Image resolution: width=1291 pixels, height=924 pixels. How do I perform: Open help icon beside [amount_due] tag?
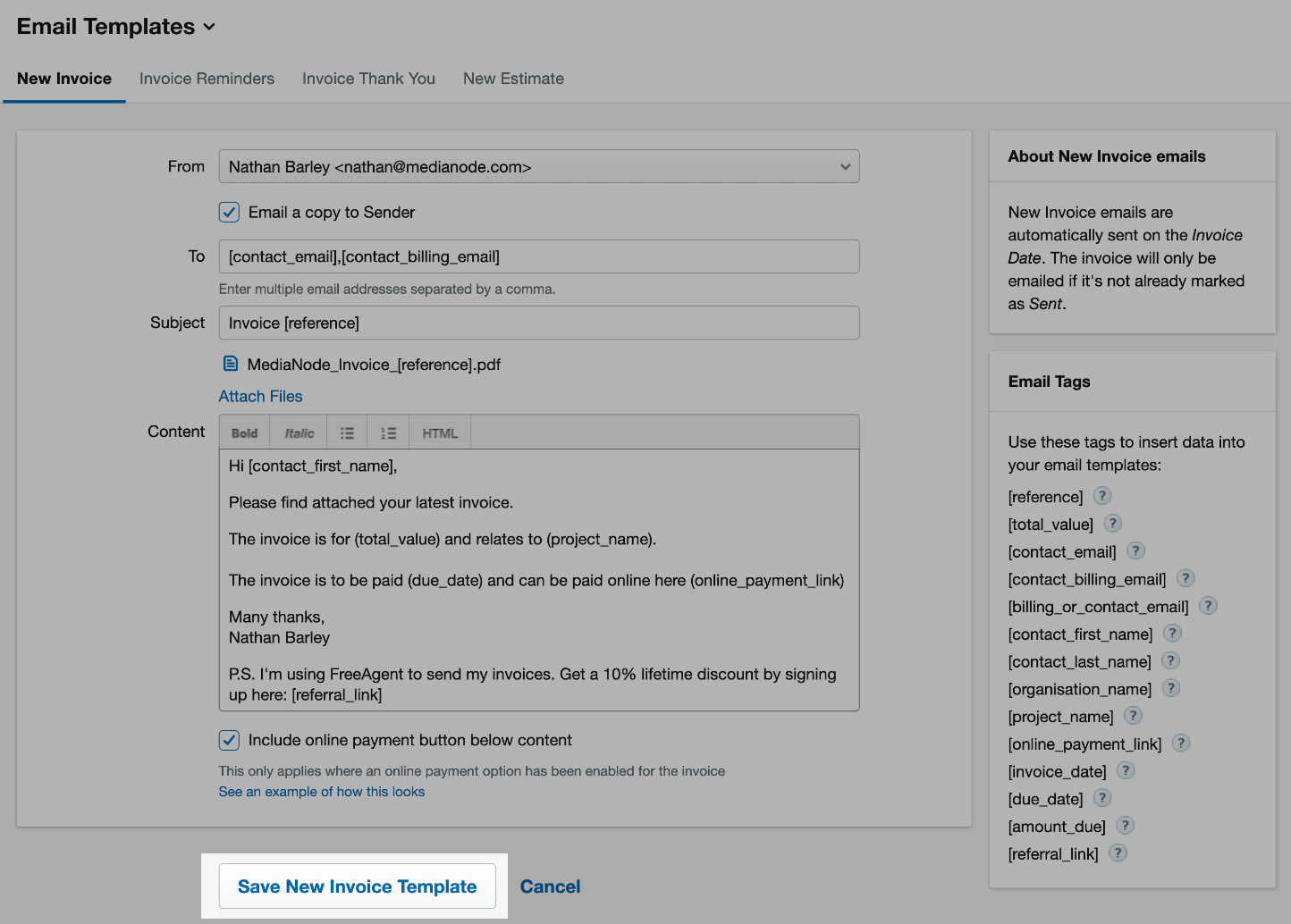pyautogui.click(x=1126, y=826)
